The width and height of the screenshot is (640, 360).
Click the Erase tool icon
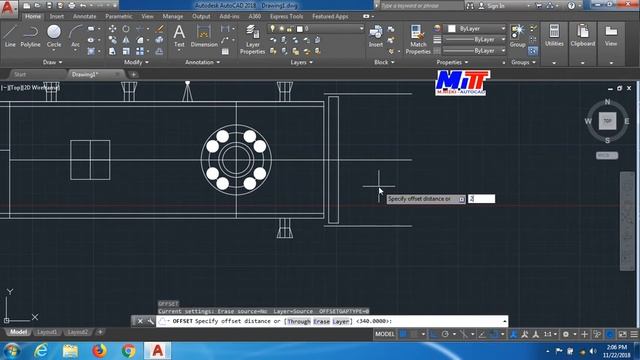pos(160,29)
